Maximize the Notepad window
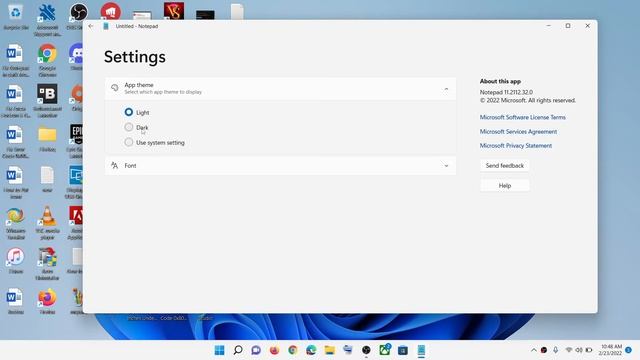The height and width of the screenshot is (360, 640). (x=568, y=26)
